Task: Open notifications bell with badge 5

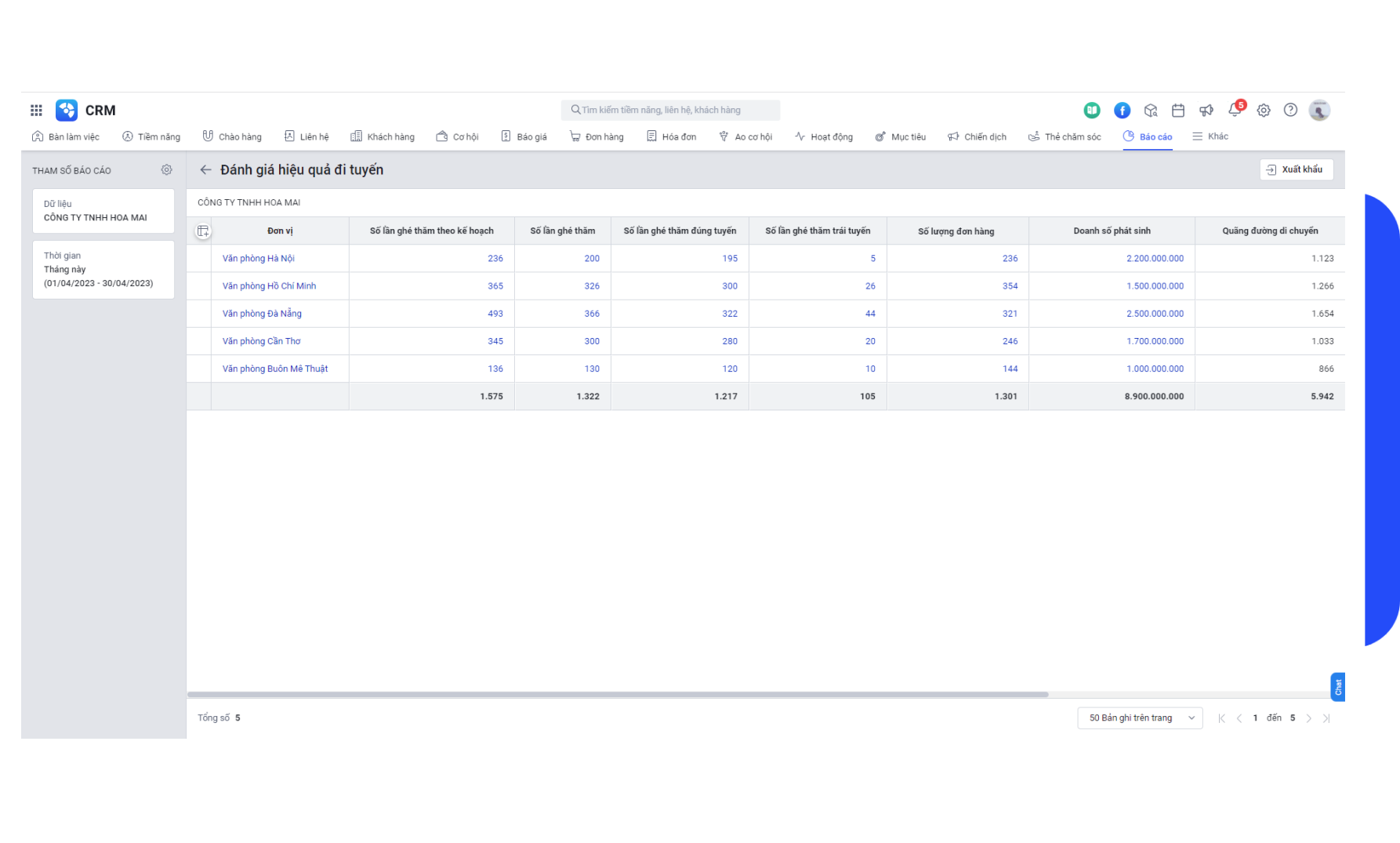Action: (x=1235, y=110)
